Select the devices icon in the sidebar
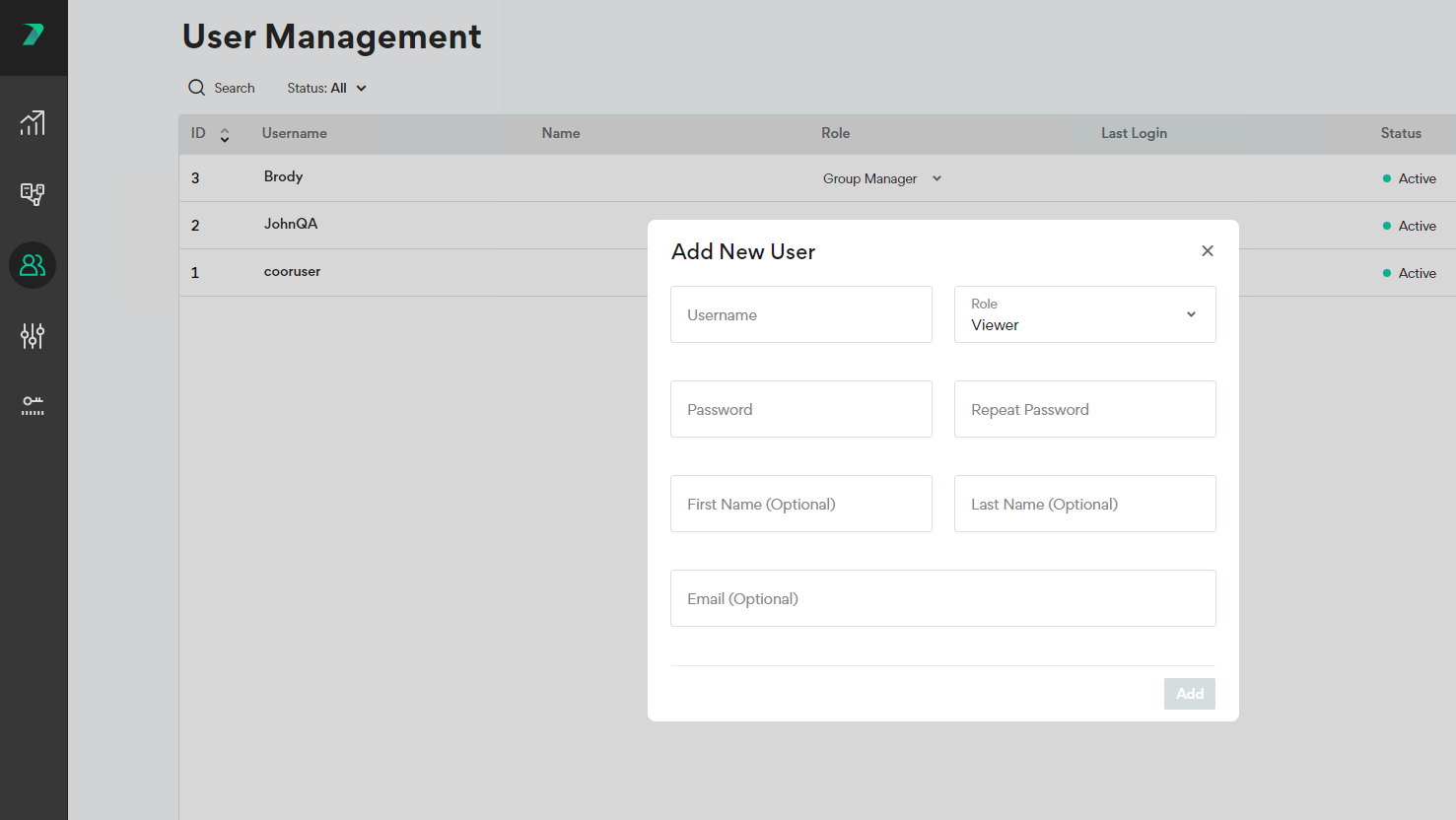Image resolution: width=1456 pixels, height=820 pixels. click(33, 194)
